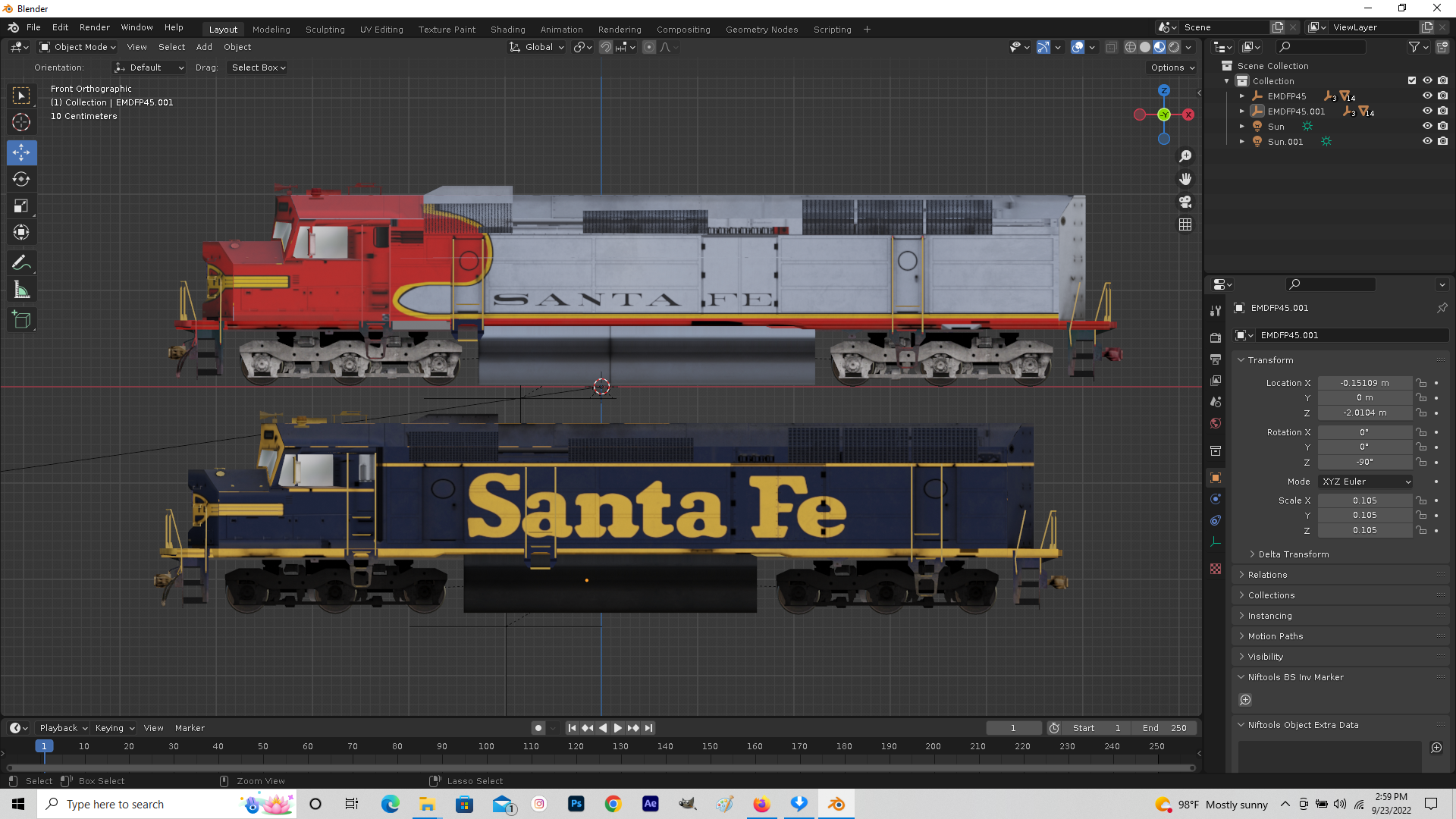Viewport: 1456px width, 819px height.
Task: Open the Keying popover in timeline
Action: [115, 728]
